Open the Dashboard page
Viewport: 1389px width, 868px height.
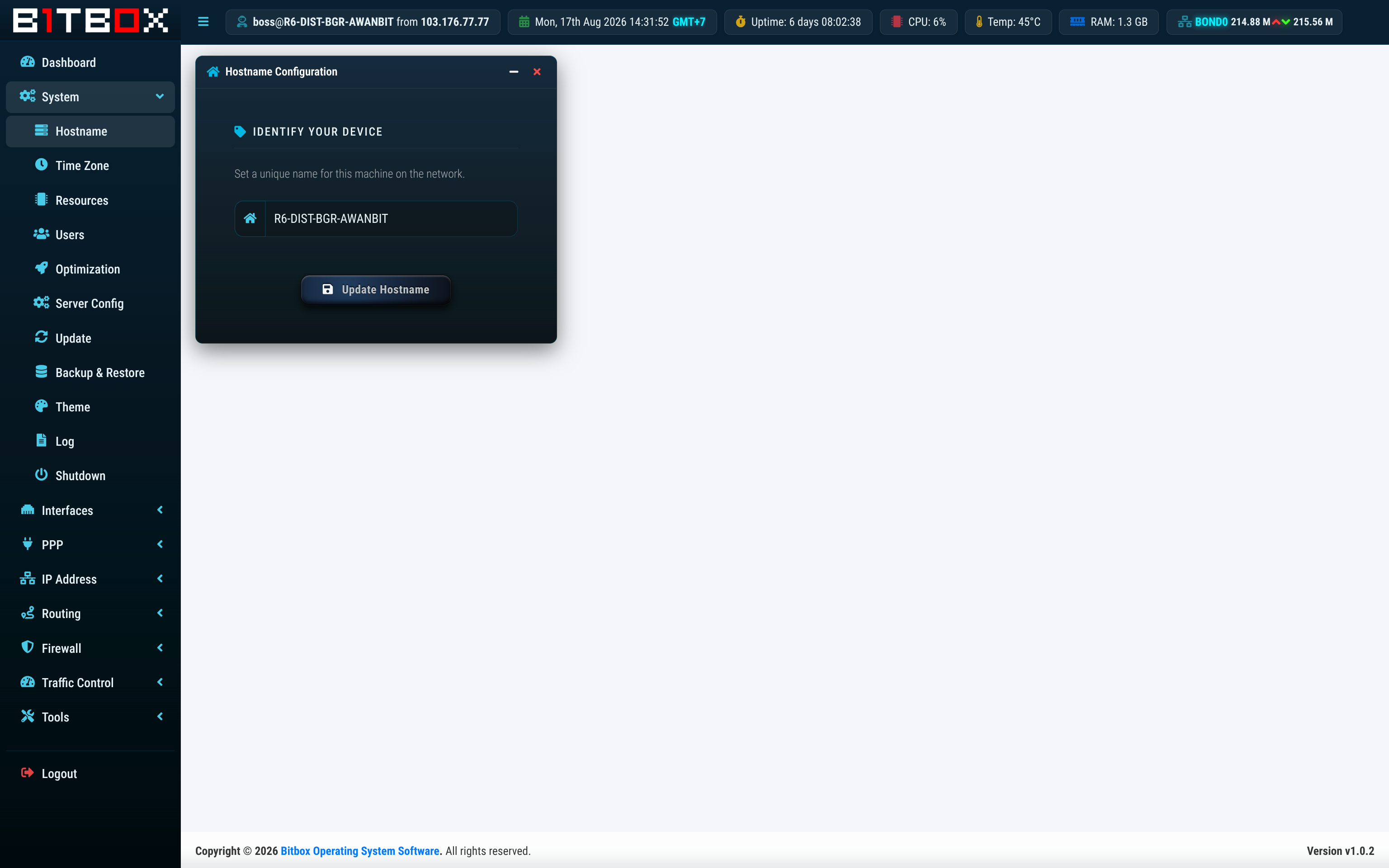click(90, 62)
